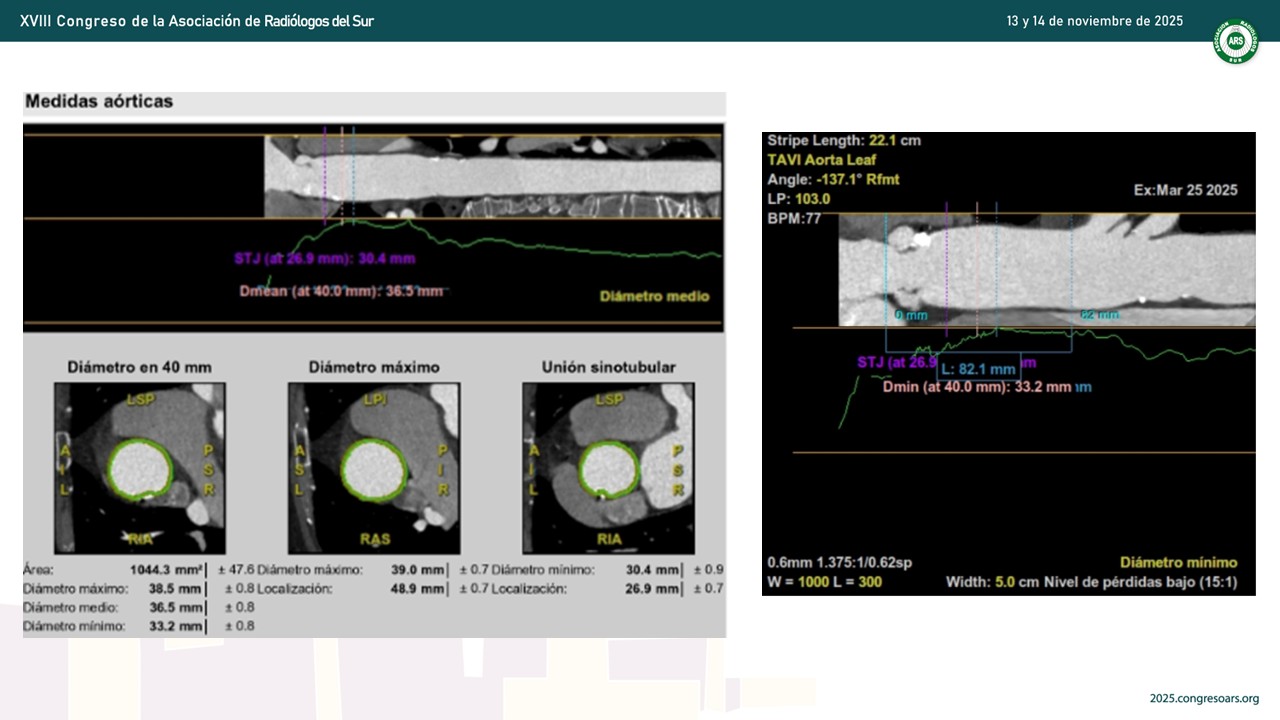Viewport: 1280px width, 720px height.
Task: Click the first-column Diámetro máximo value '38.5 mm'
Action: [x=177, y=588]
